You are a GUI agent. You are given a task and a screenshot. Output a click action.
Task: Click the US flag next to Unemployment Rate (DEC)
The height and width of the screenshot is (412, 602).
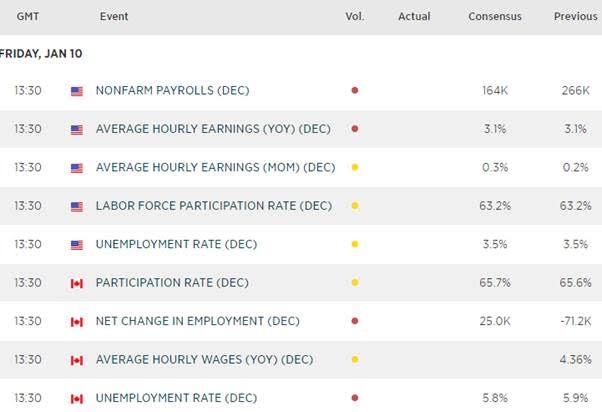(x=77, y=245)
